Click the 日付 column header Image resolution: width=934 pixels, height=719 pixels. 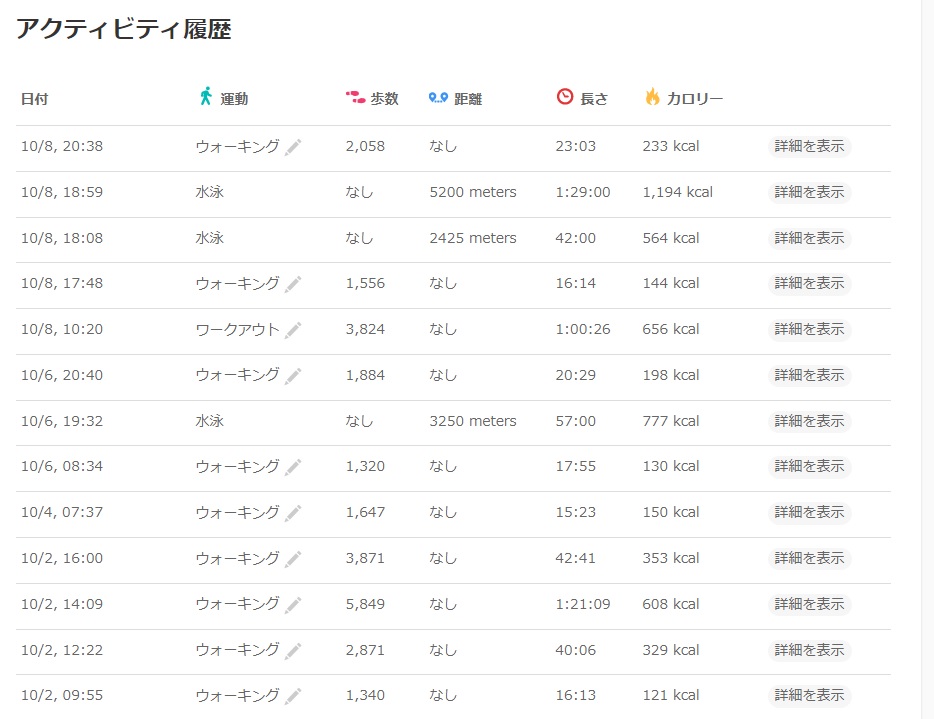click(x=35, y=99)
